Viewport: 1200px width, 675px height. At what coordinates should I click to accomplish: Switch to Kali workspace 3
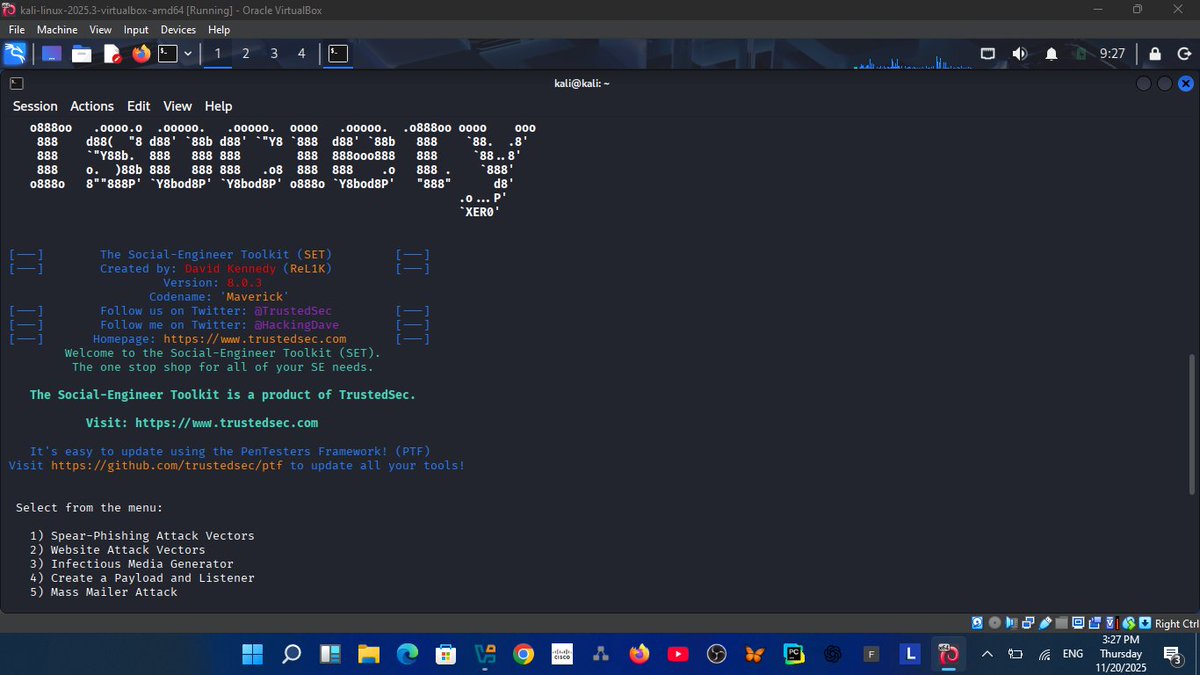(x=274, y=54)
